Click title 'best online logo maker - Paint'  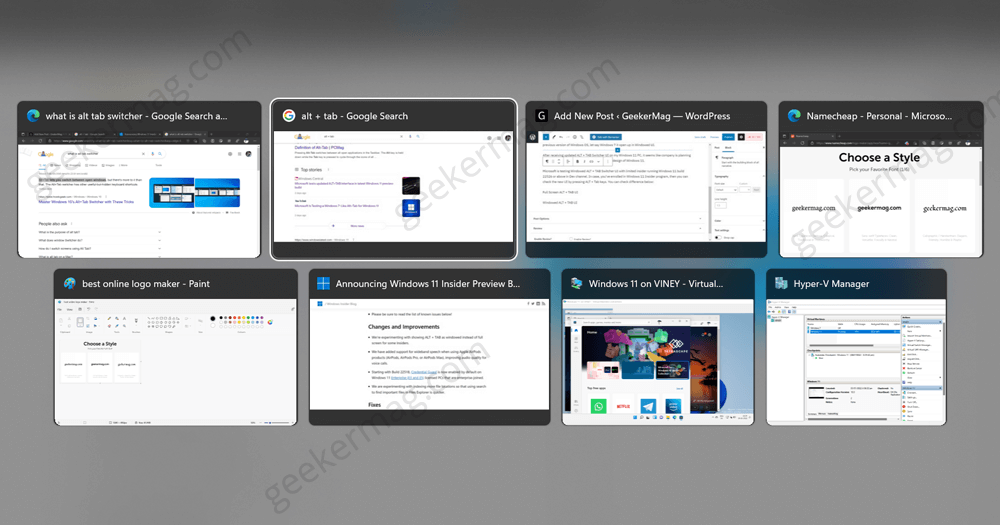146,284
